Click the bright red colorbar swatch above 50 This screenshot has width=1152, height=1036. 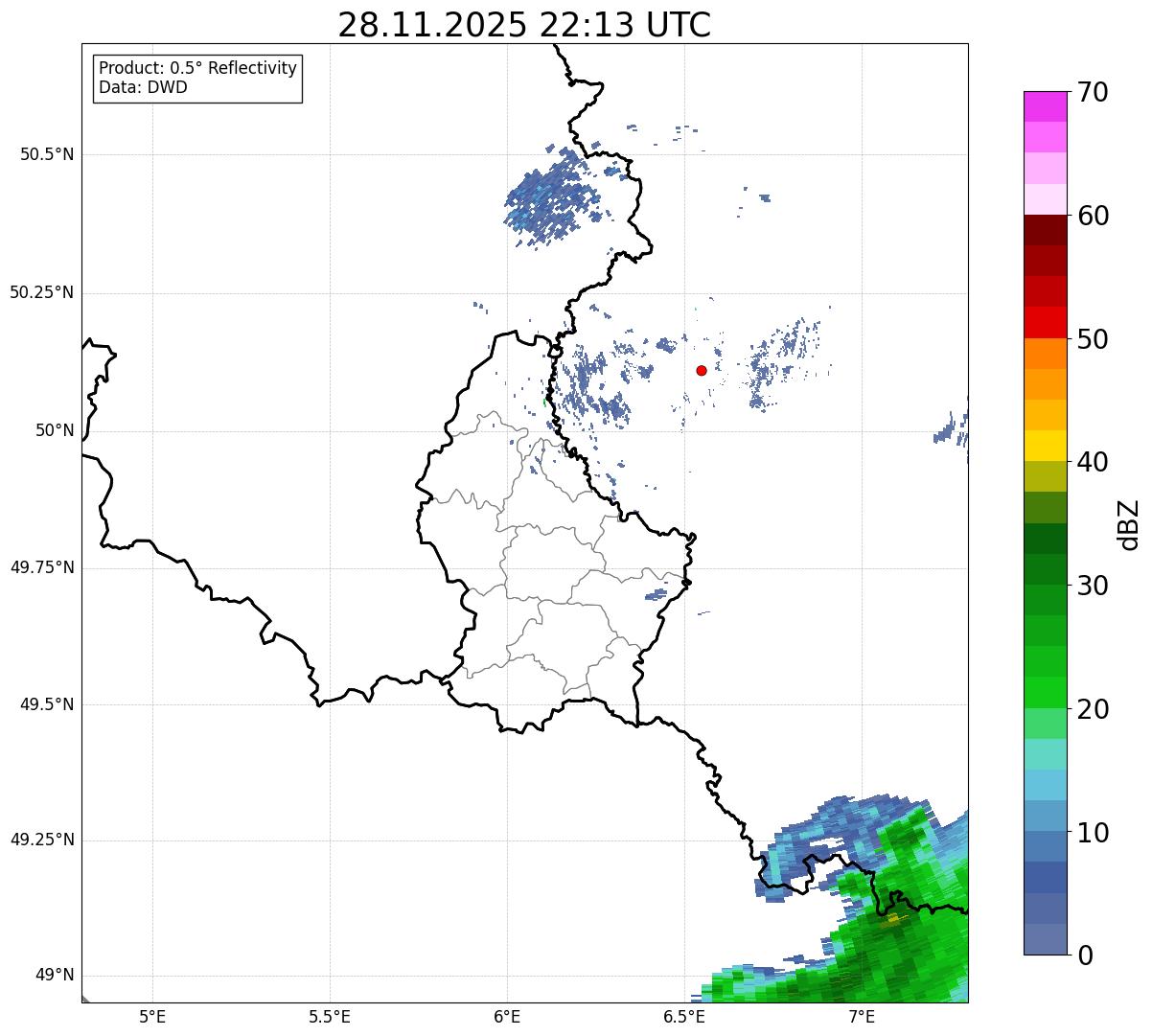[x=1045, y=322]
